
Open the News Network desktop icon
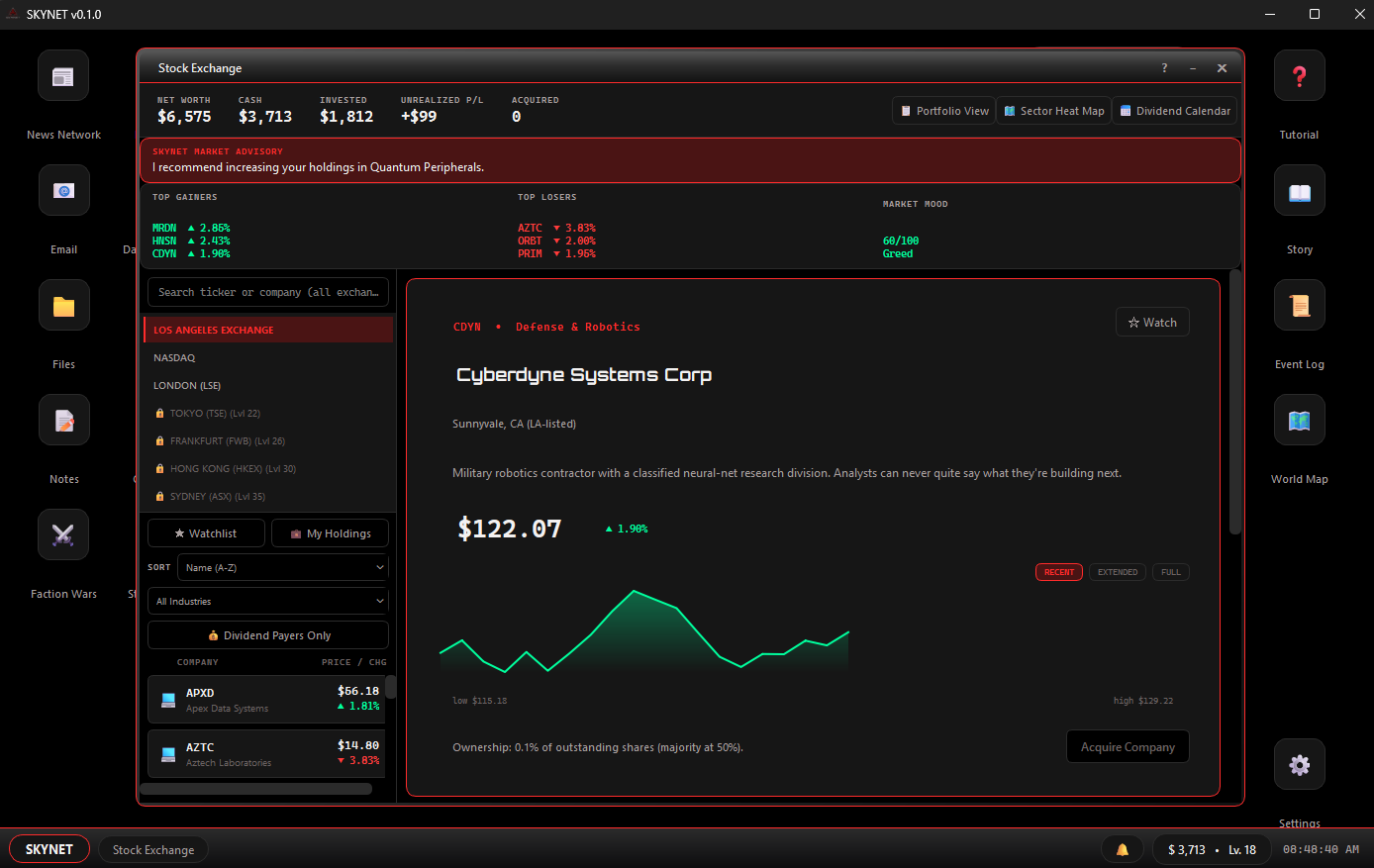point(63,76)
